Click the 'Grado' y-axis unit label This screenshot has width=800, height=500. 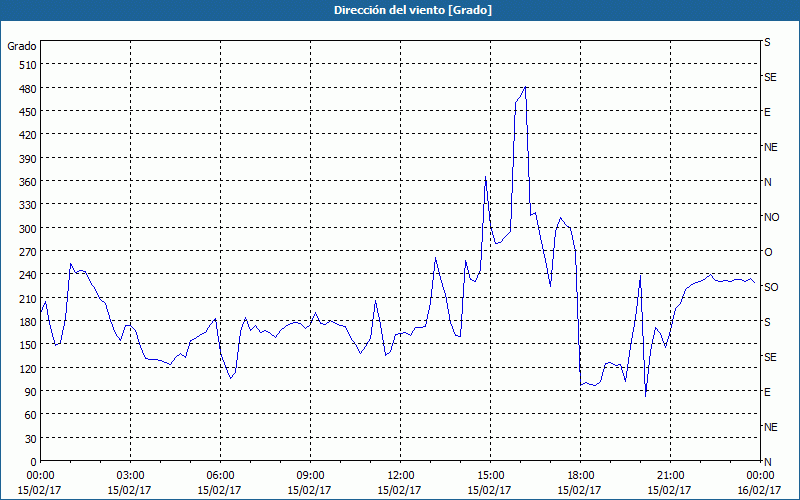pos(22,46)
